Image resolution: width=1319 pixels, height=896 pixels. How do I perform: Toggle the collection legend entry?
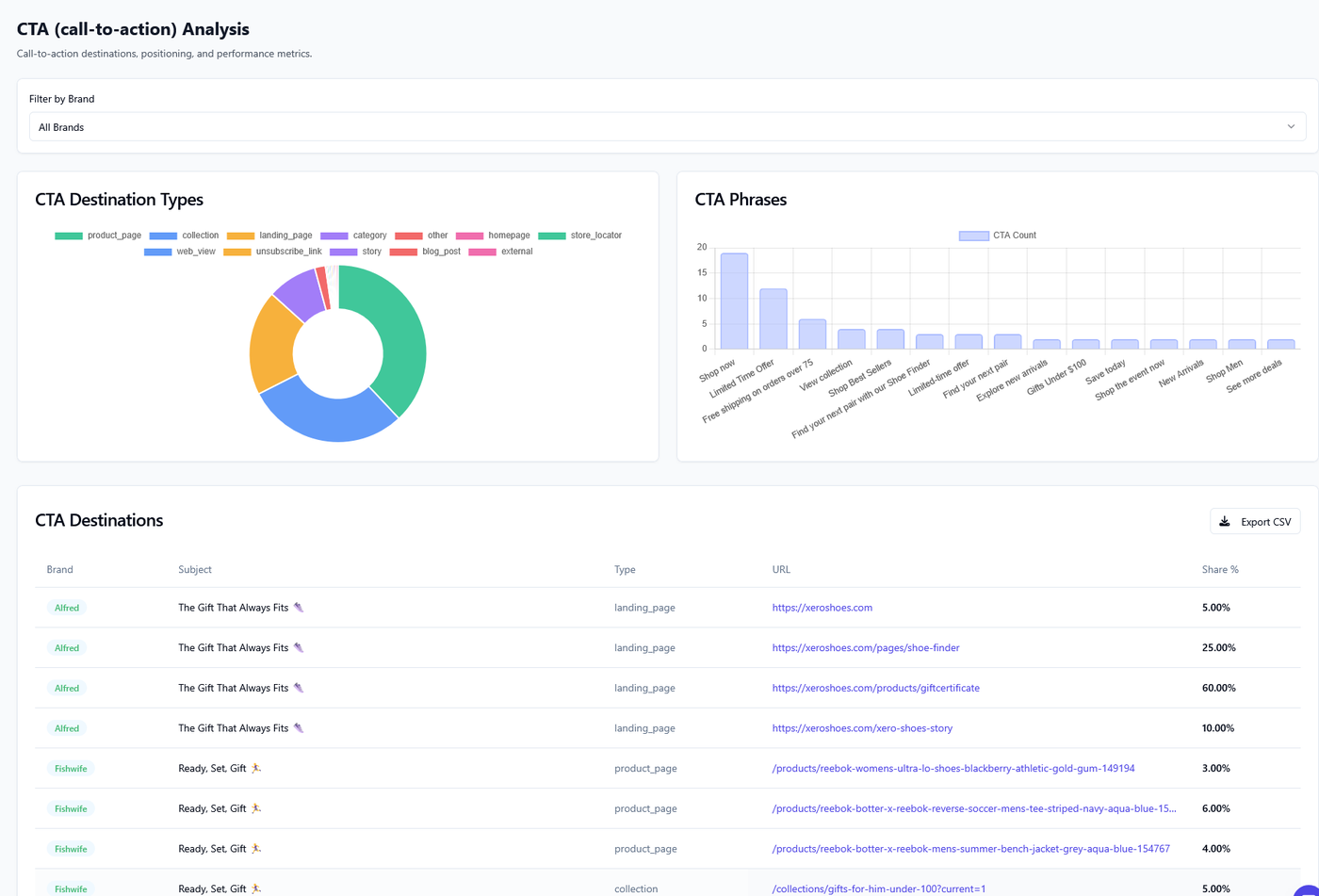[184, 236]
